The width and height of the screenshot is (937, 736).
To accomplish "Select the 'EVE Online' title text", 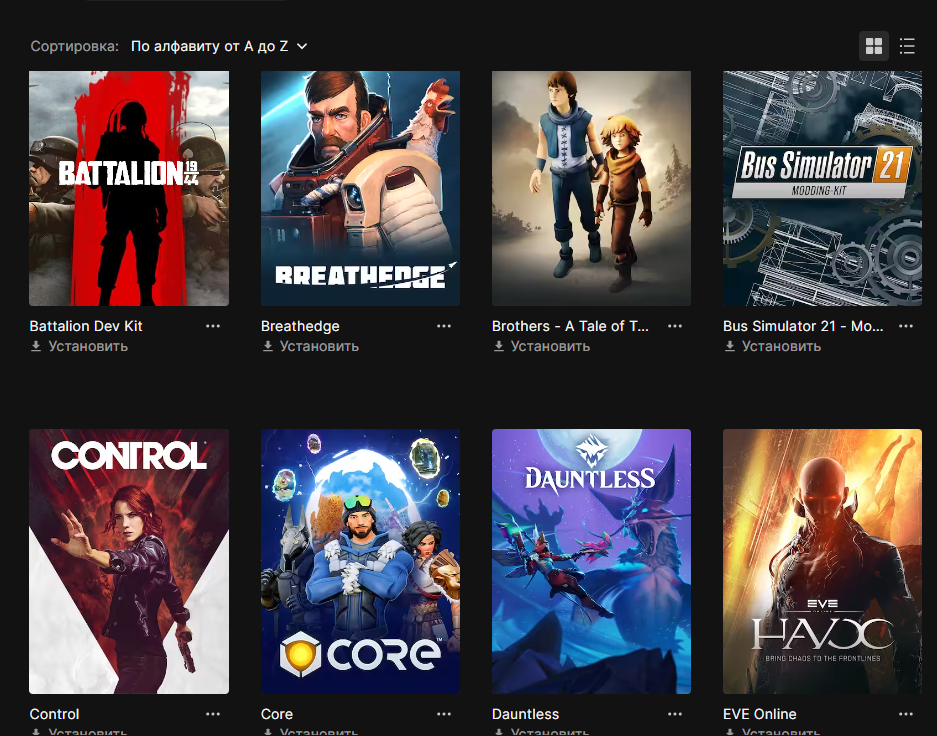I will [760, 714].
